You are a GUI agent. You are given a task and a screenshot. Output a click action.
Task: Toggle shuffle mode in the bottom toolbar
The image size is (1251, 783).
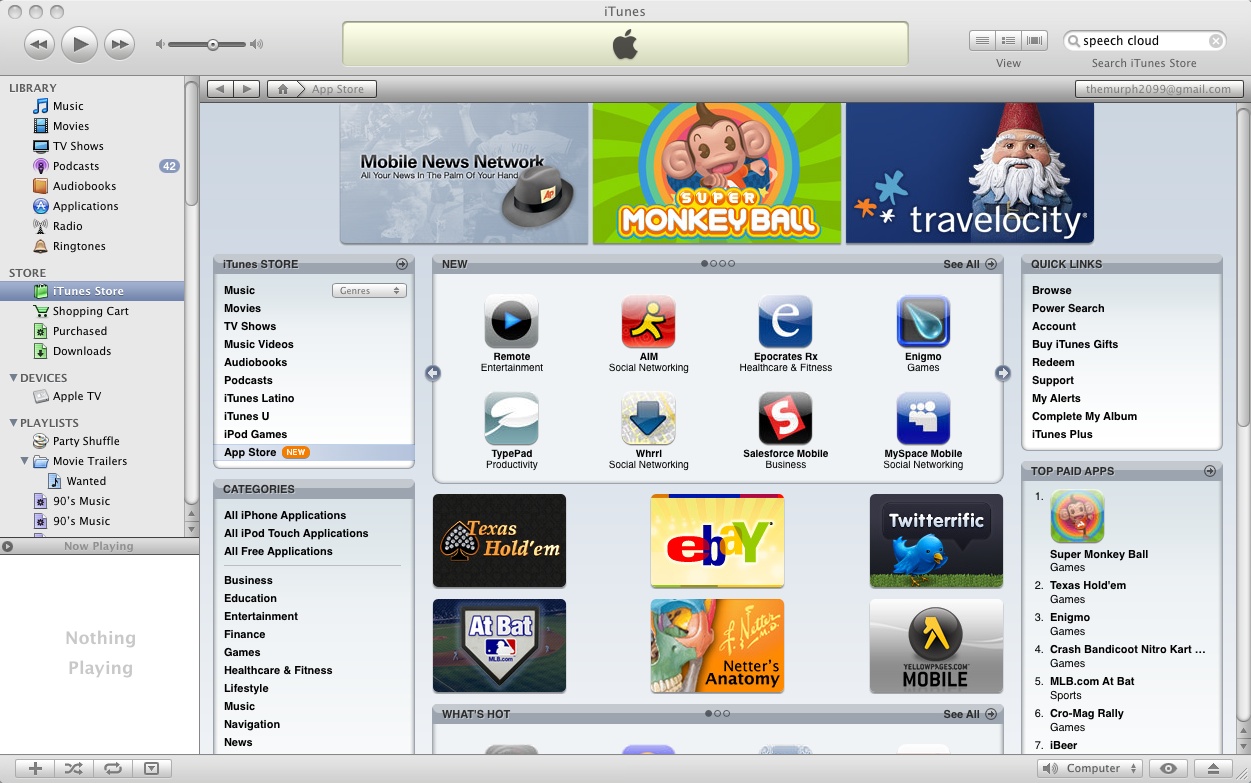pyautogui.click(x=73, y=768)
